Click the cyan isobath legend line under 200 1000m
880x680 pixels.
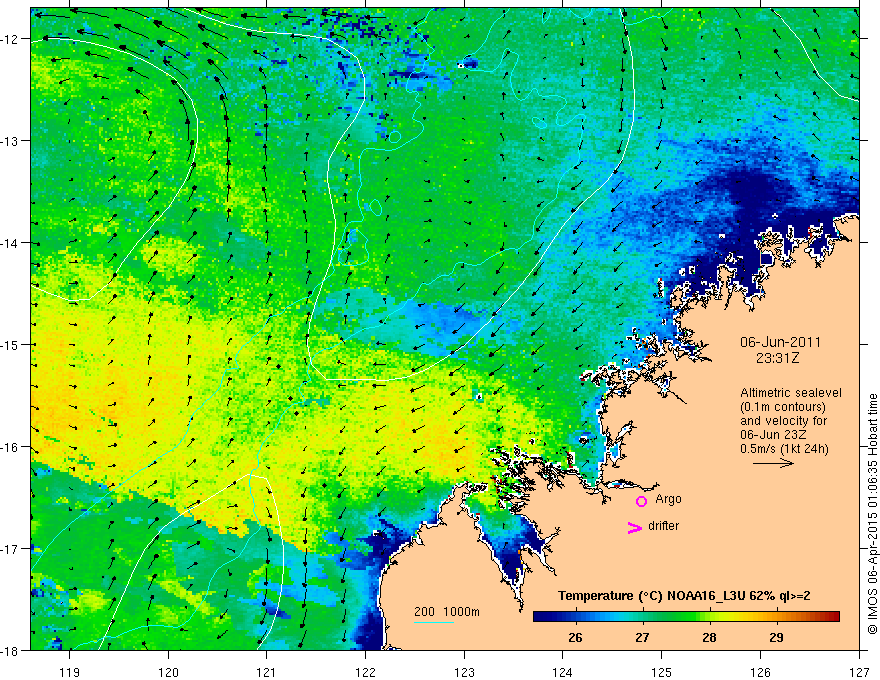(434, 622)
